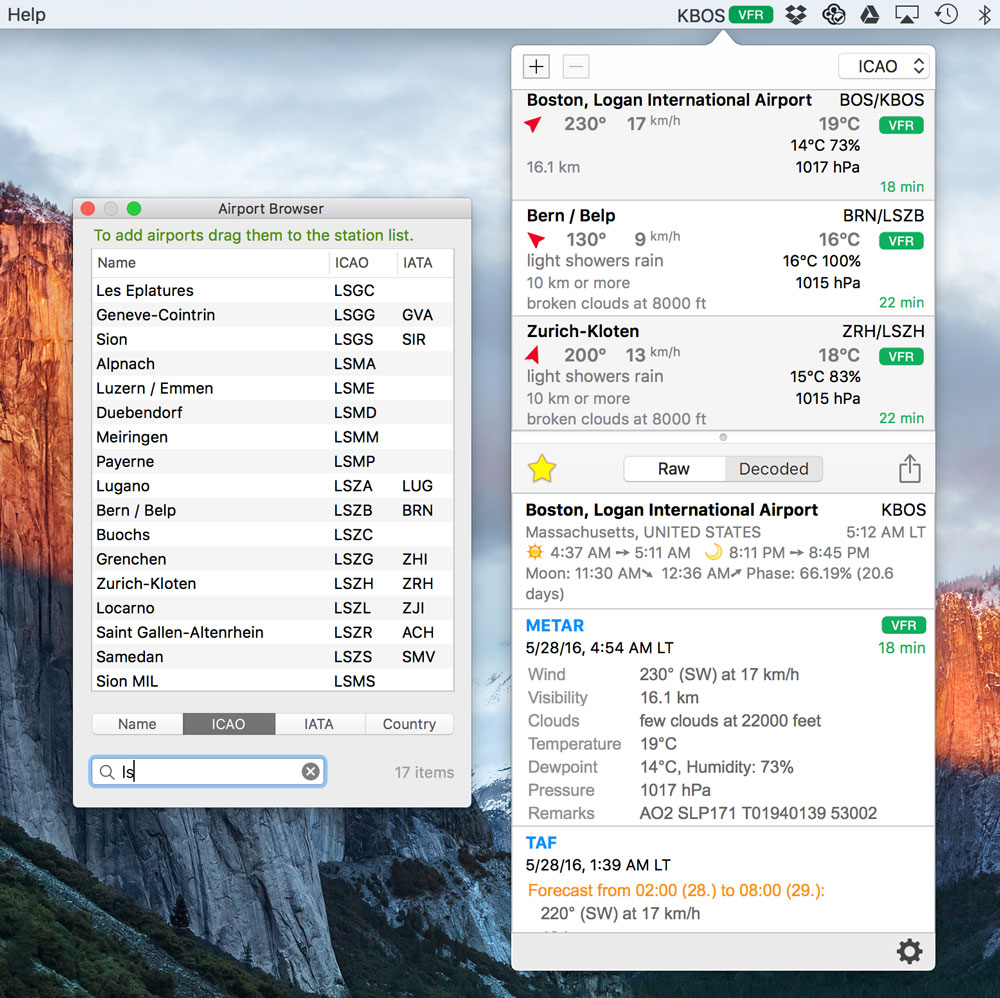Select the IATA search filter
The image size is (1000, 998).
319,724
